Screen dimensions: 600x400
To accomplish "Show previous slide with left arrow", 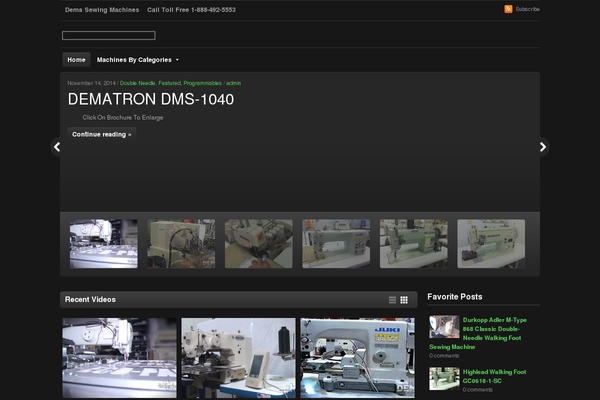I will (57, 147).
